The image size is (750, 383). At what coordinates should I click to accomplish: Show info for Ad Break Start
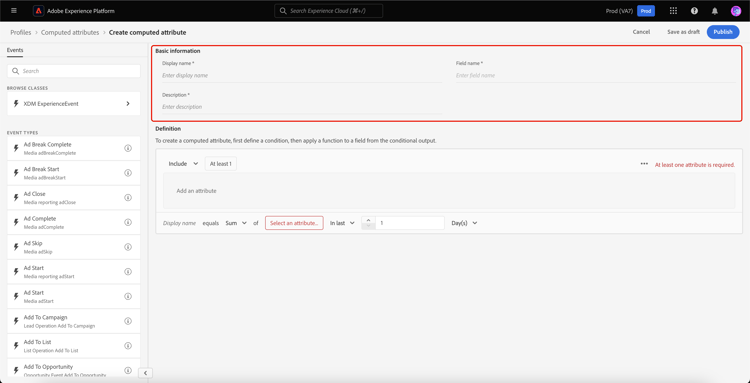128,173
